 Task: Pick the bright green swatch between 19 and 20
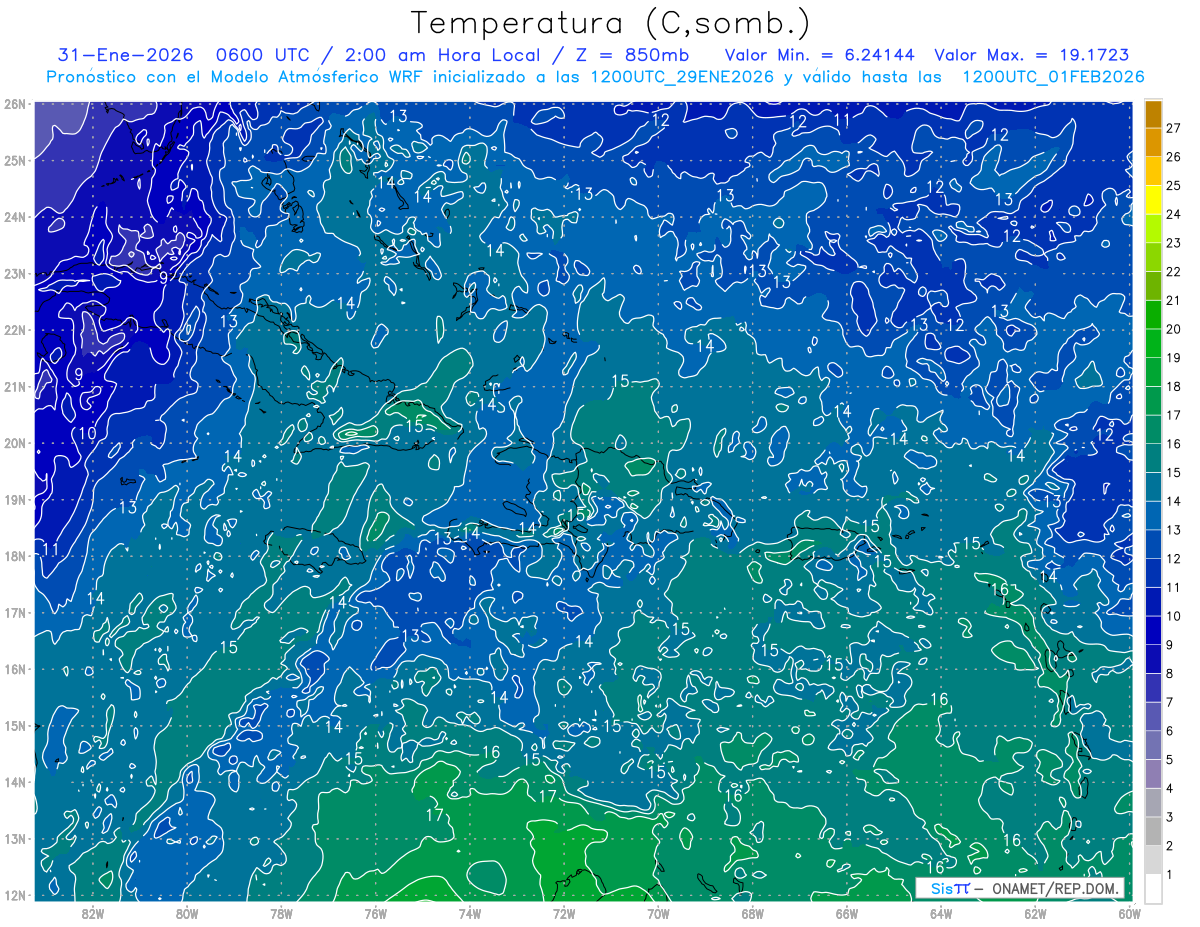[x=1154, y=343]
